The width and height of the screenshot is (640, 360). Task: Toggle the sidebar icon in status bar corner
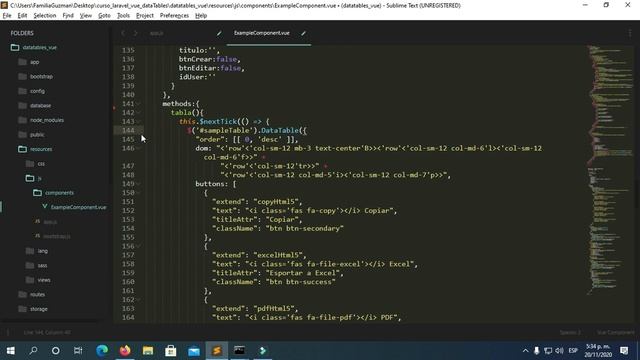coord(7,332)
